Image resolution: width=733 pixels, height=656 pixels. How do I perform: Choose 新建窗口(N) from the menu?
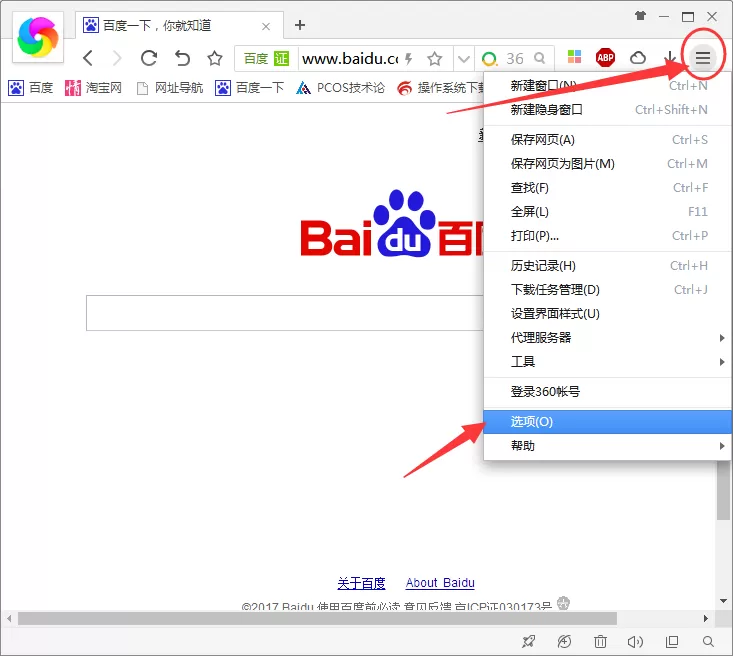(x=608, y=86)
